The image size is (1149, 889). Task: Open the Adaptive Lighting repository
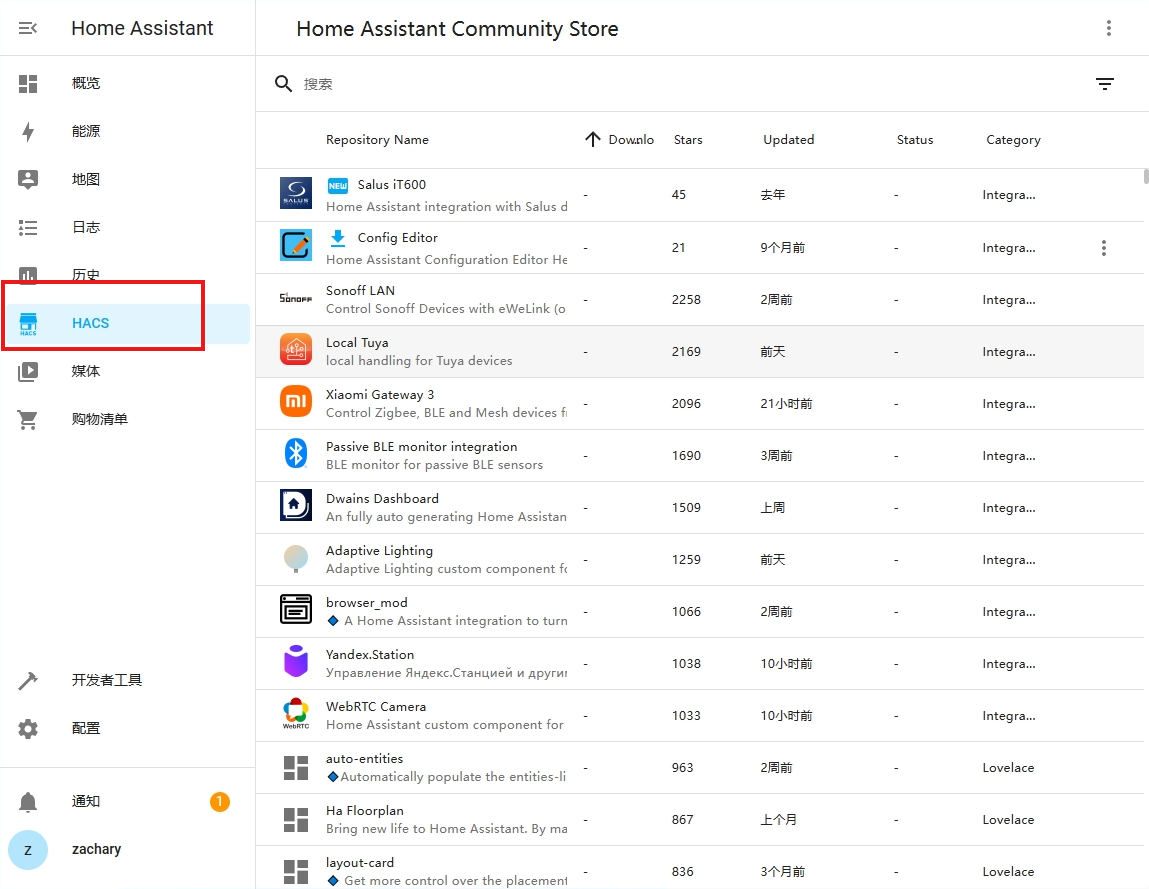[379, 550]
